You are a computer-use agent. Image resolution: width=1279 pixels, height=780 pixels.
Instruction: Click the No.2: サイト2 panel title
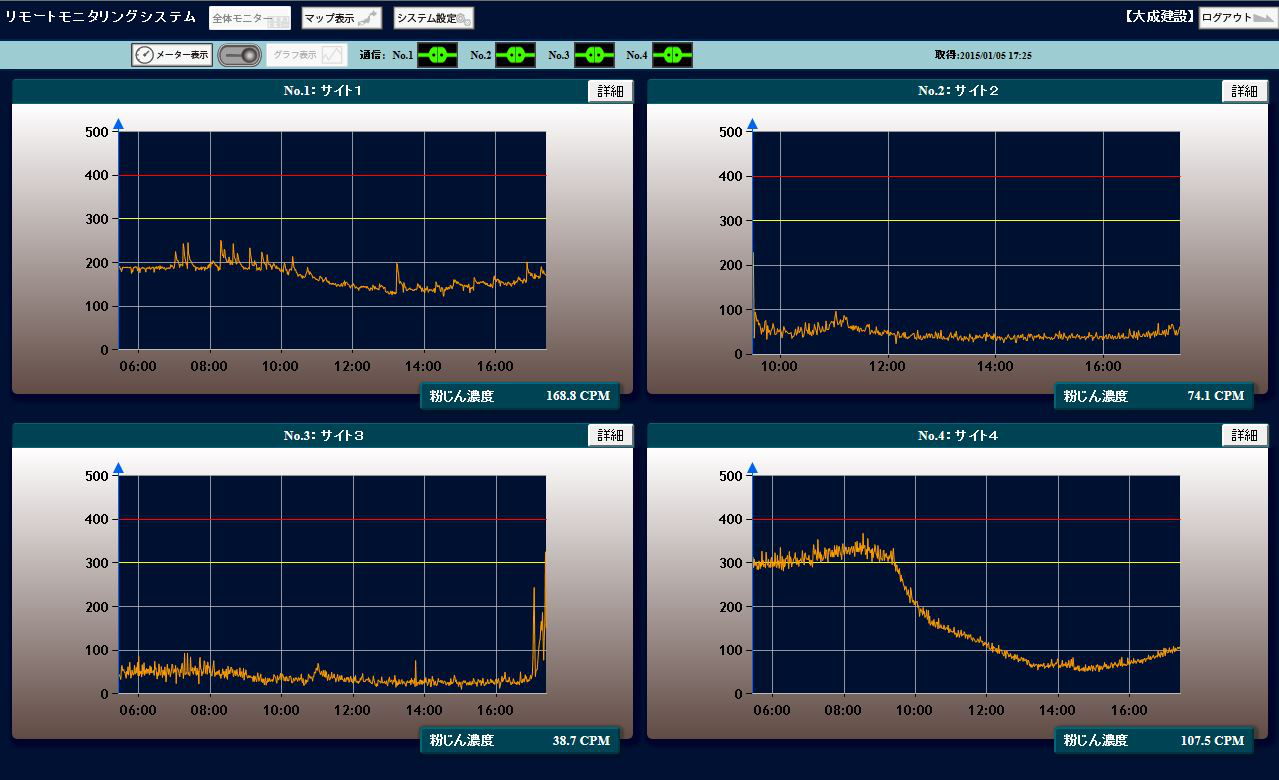[x=958, y=91]
